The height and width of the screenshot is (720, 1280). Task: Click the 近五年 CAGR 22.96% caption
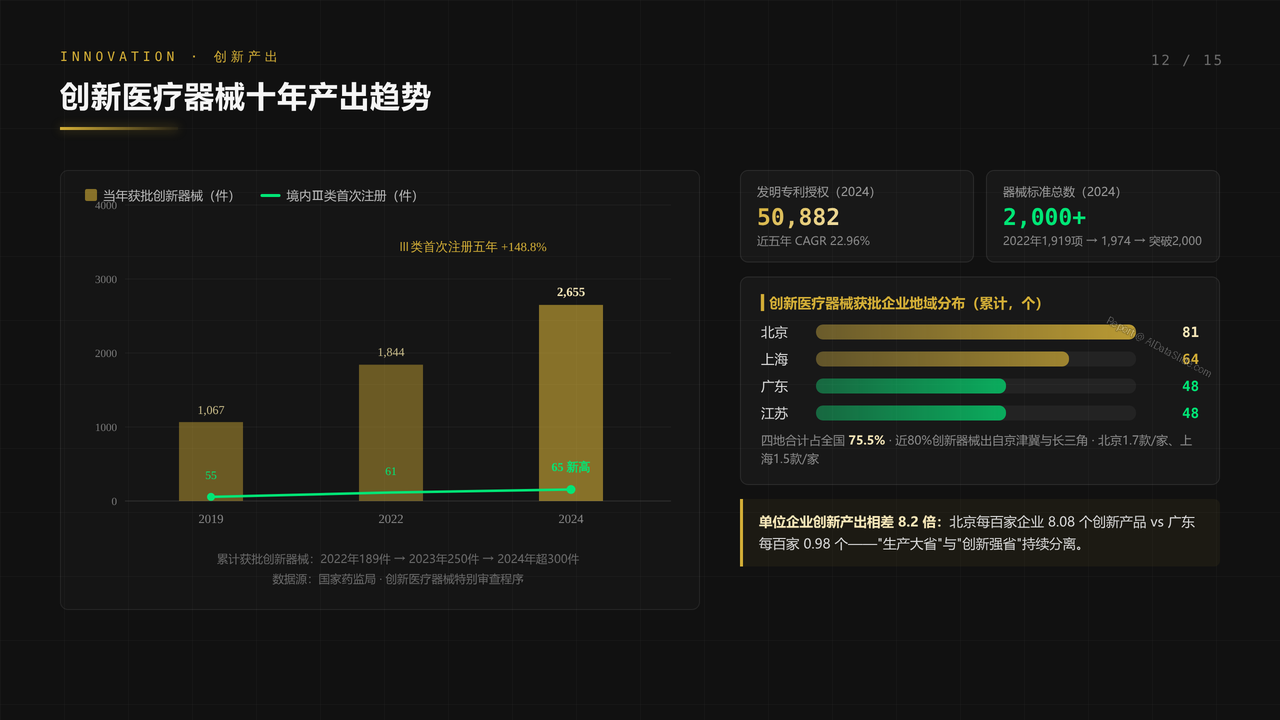pyautogui.click(x=813, y=241)
